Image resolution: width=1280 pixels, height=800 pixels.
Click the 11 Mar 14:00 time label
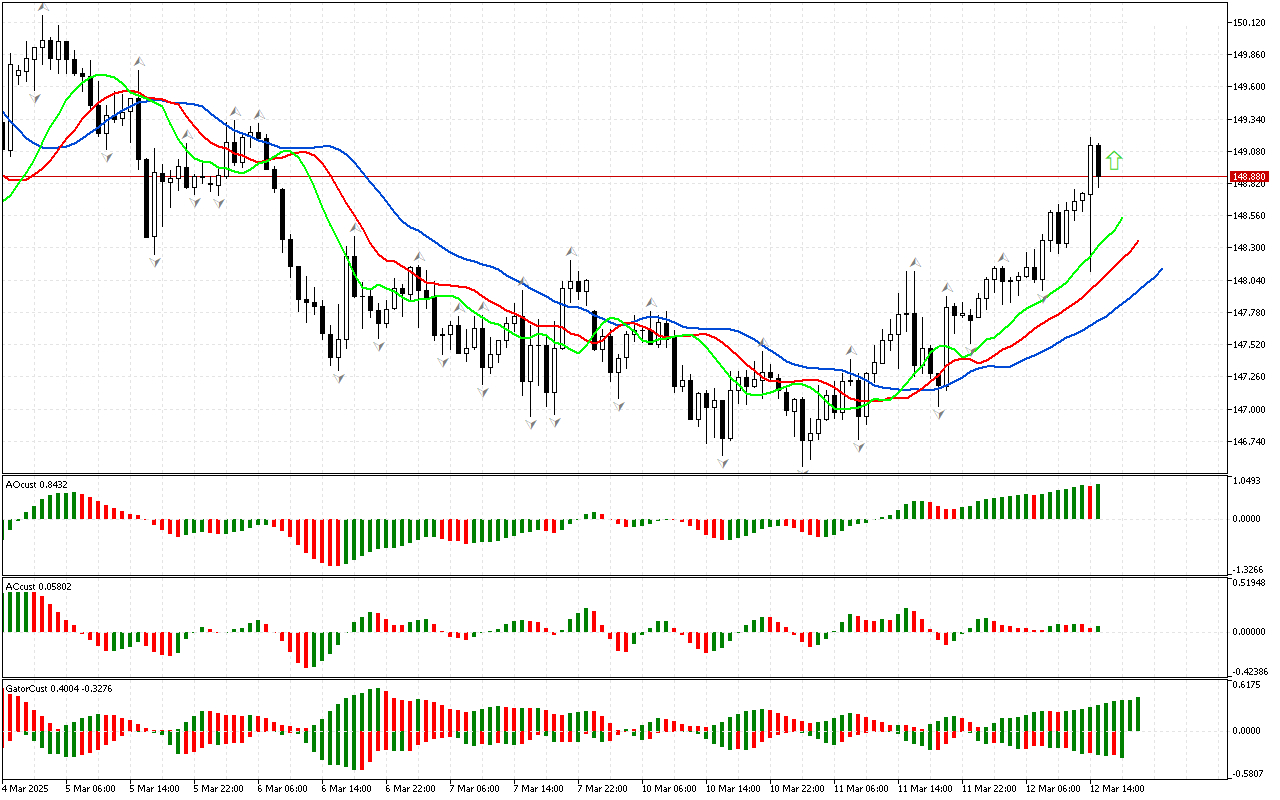(x=925, y=788)
